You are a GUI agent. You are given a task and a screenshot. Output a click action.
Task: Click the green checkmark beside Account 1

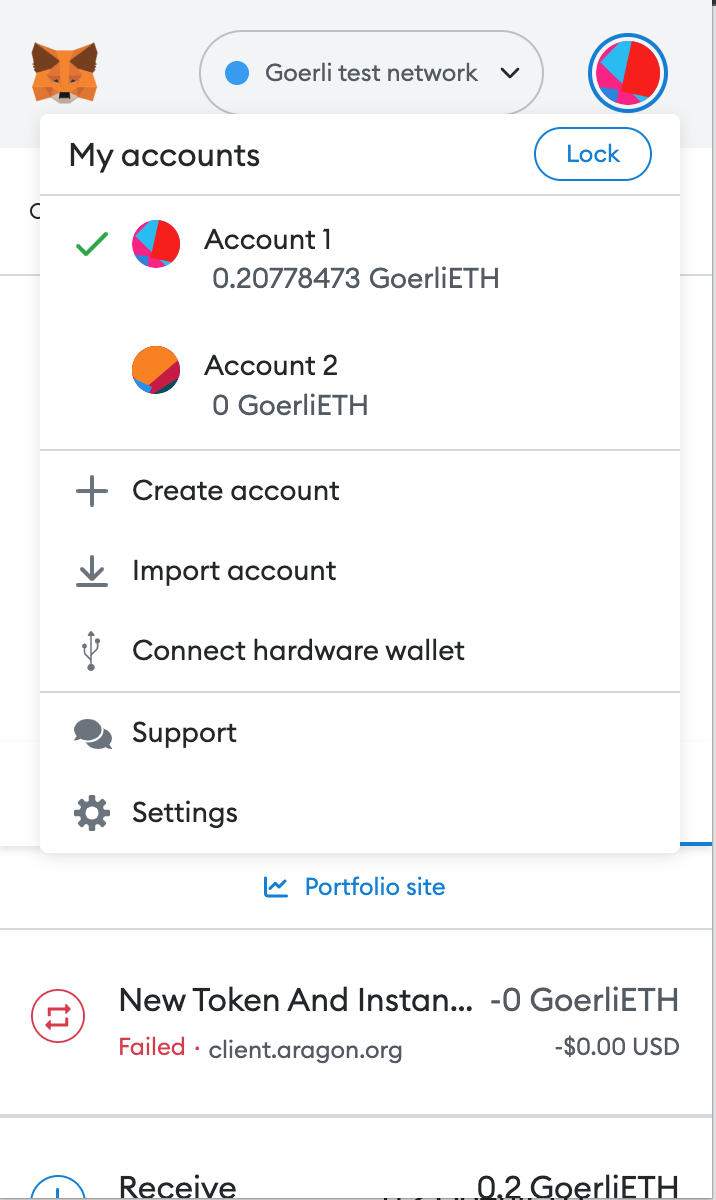coord(92,244)
